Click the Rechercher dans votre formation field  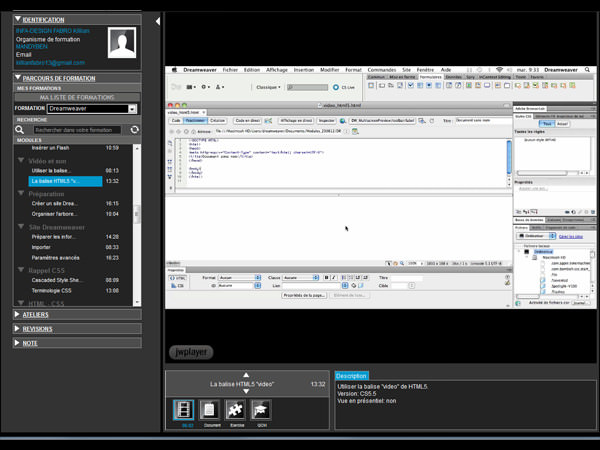point(77,130)
